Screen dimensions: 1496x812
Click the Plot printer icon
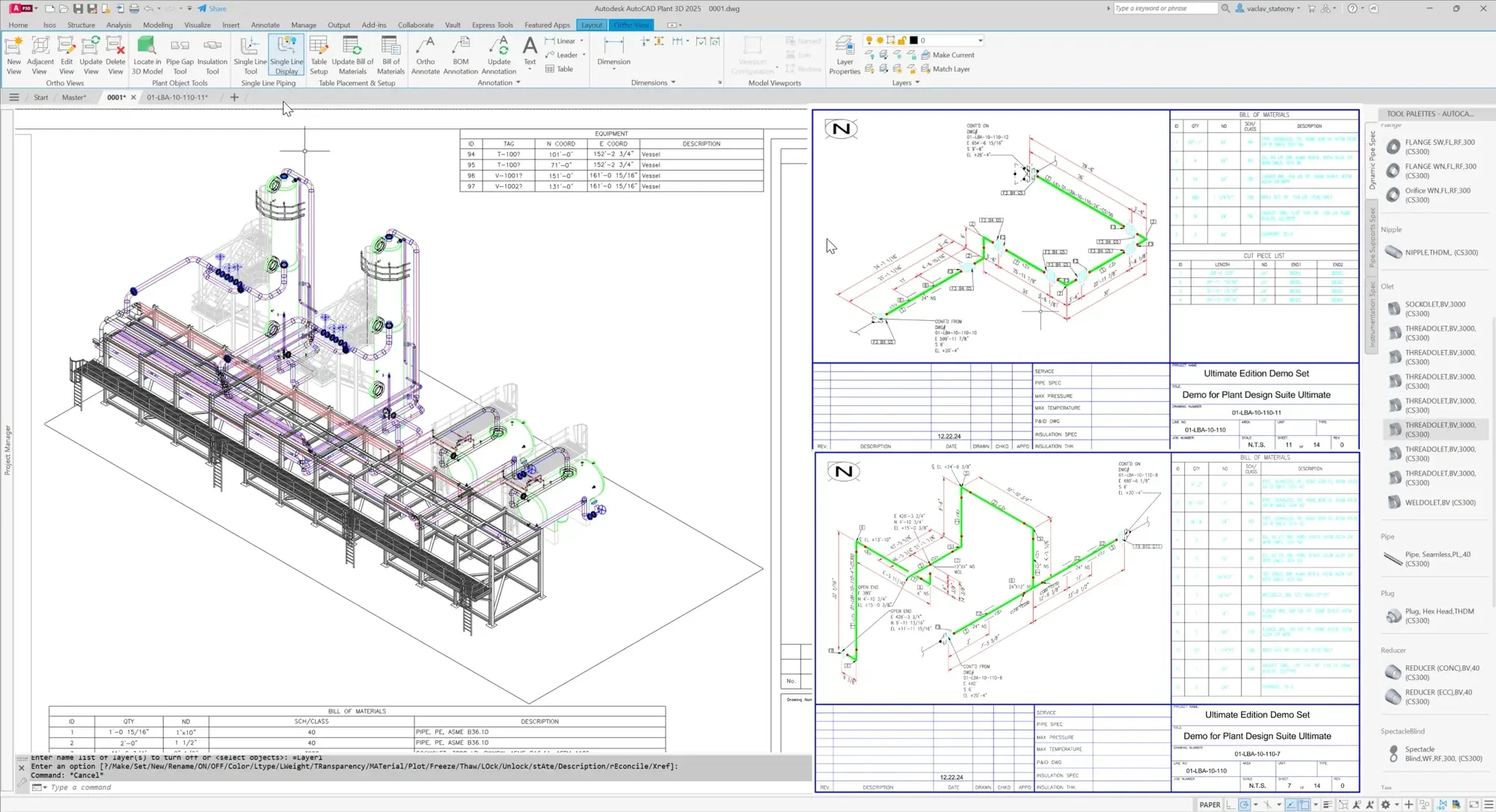[x=134, y=8]
